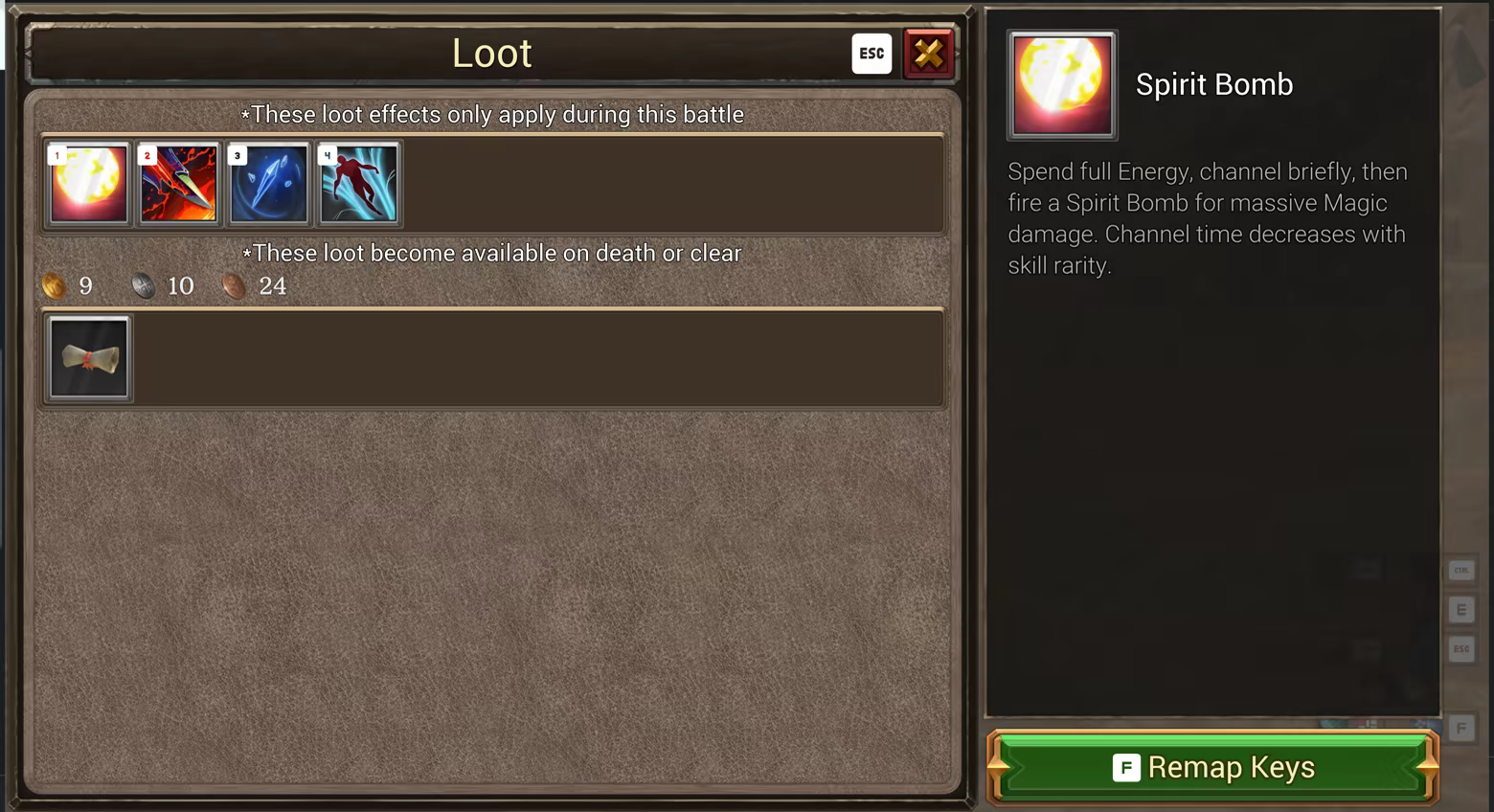Click the large Spirit Bomb icon in details panel

tap(1062, 84)
